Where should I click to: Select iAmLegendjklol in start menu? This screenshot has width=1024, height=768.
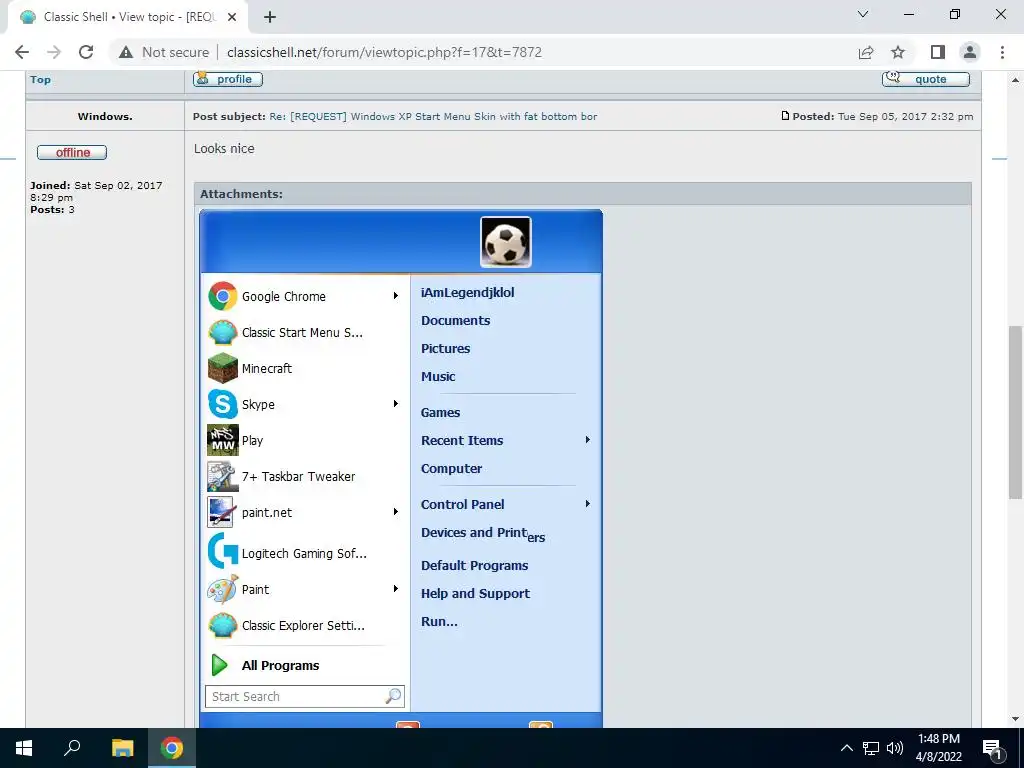point(468,293)
